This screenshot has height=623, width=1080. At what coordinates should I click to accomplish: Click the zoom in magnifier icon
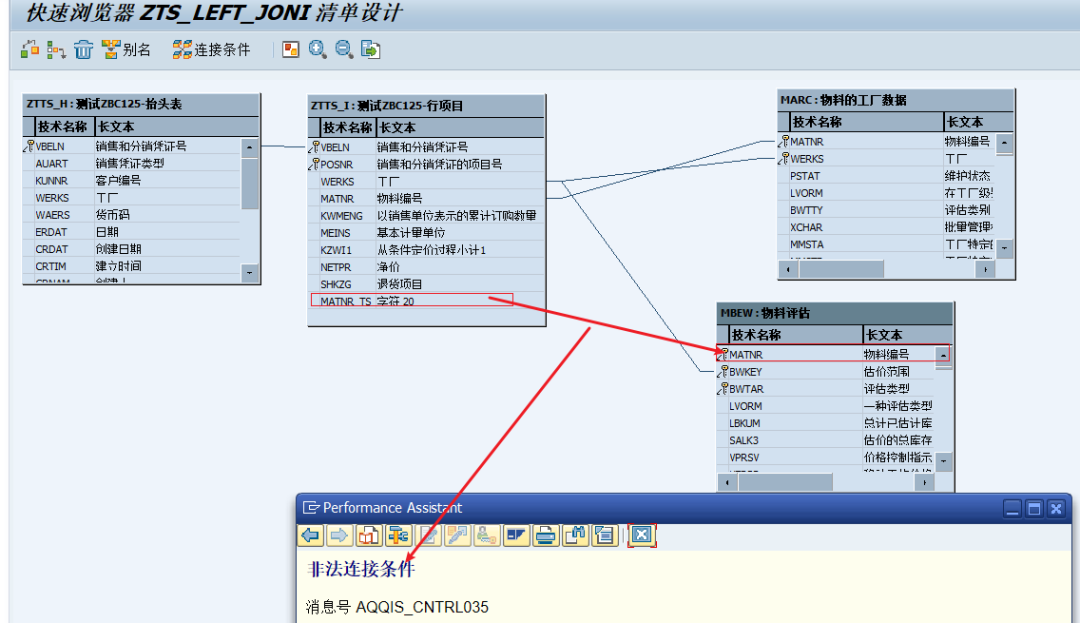tap(318, 50)
